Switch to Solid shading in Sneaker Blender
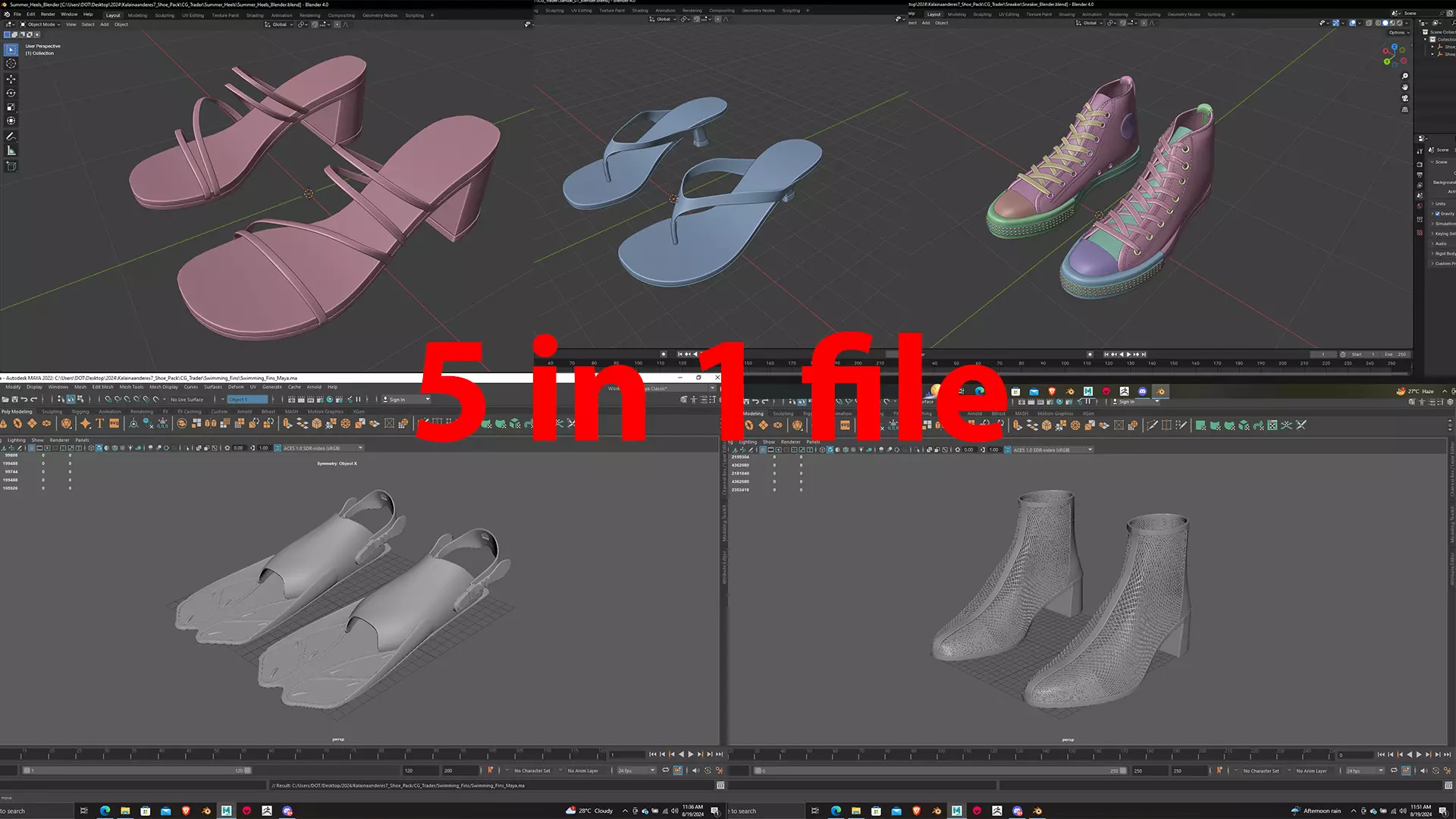 pos(1385,24)
